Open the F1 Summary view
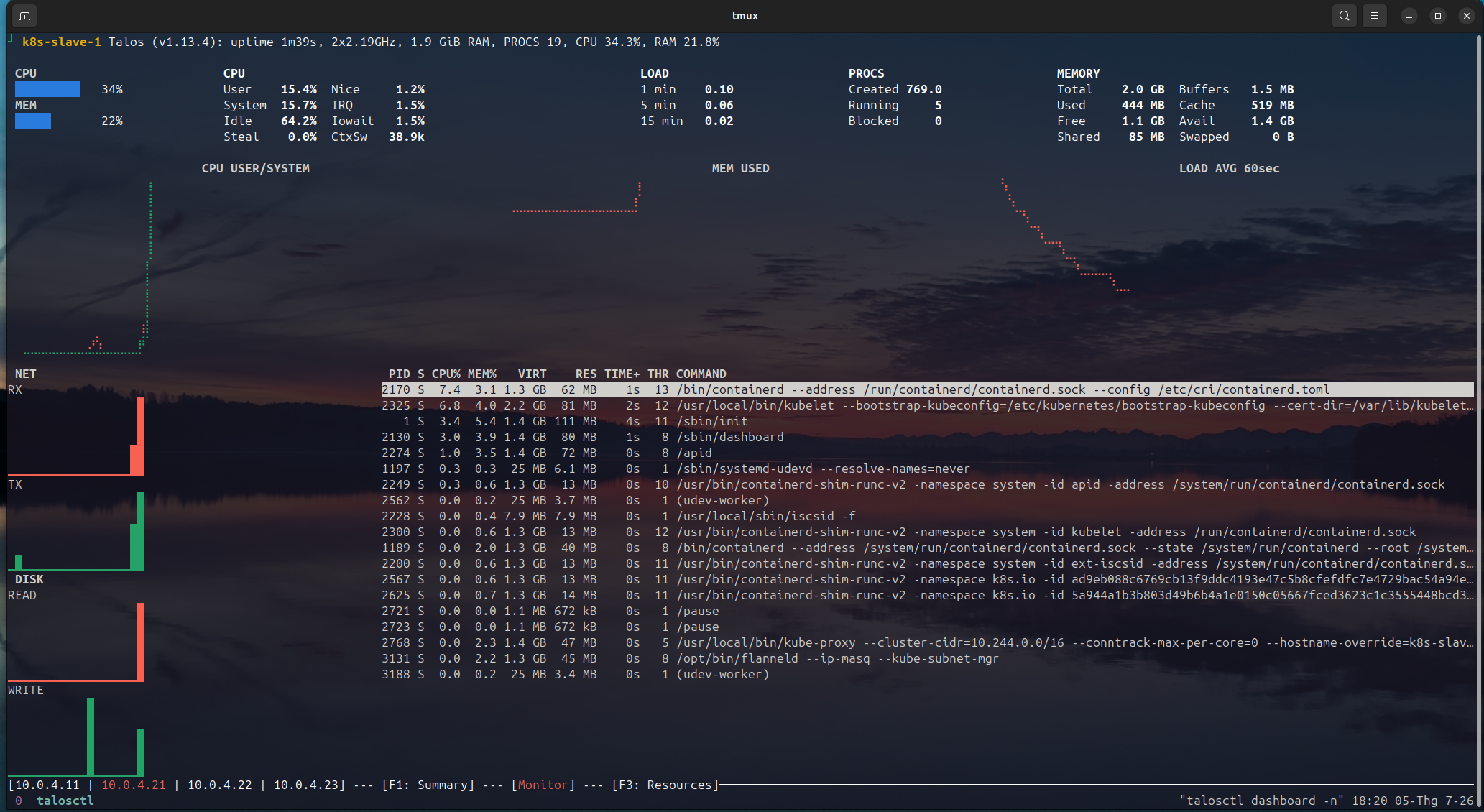The image size is (1484, 812). [x=428, y=785]
